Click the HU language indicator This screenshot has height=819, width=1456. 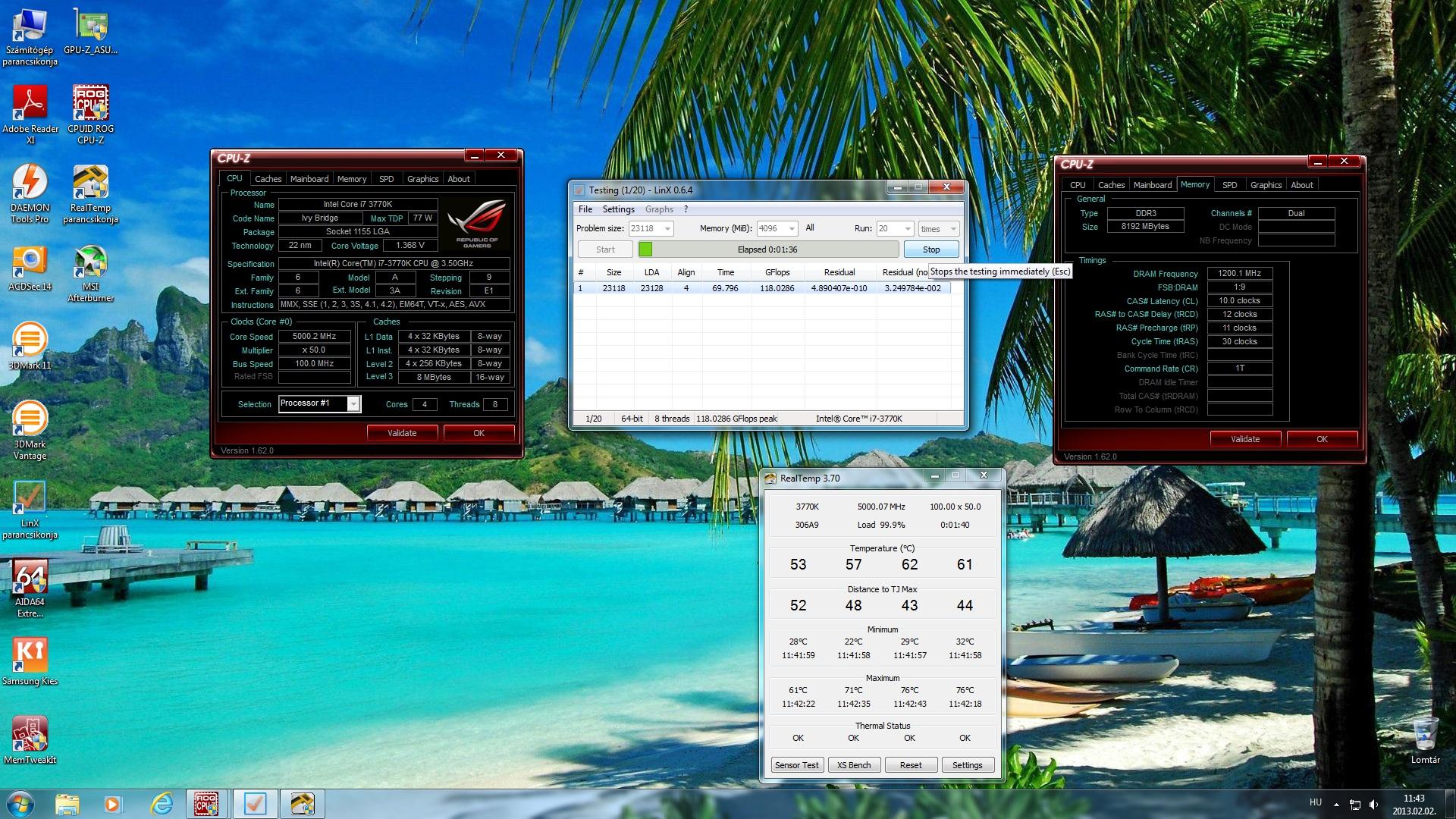click(1316, 802)
